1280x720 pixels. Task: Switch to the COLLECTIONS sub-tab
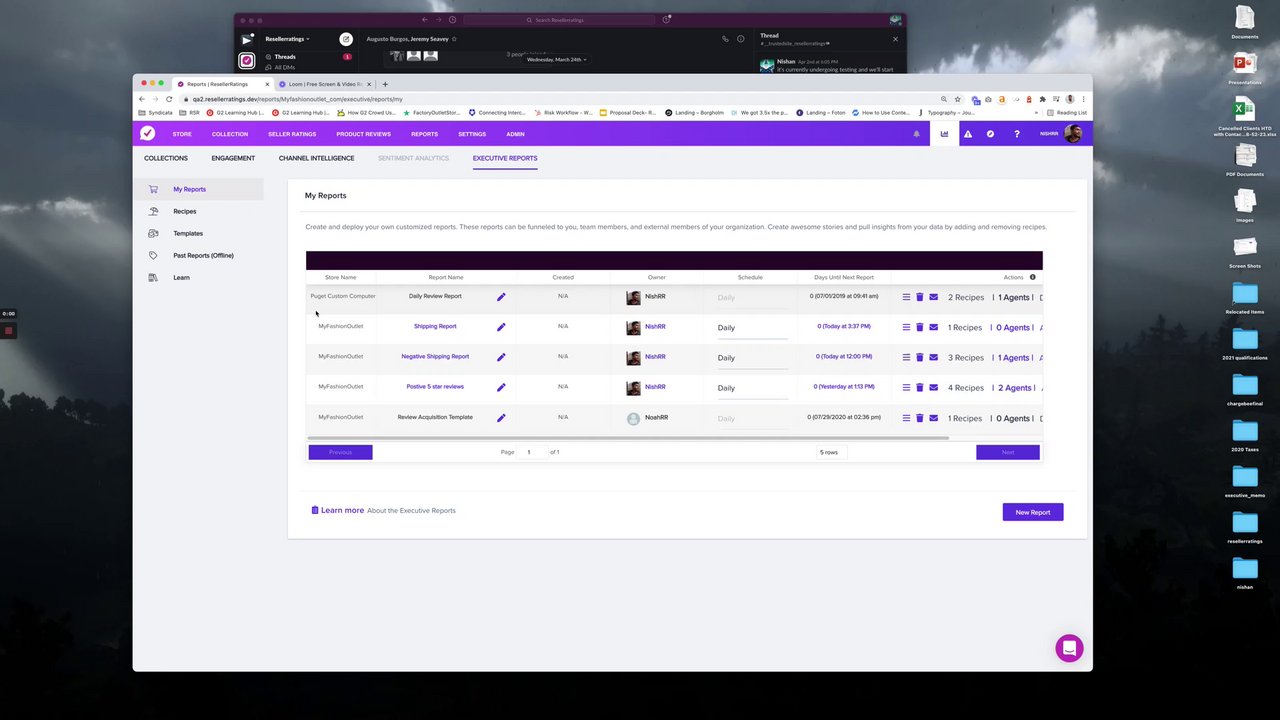[x=166, y=158]
